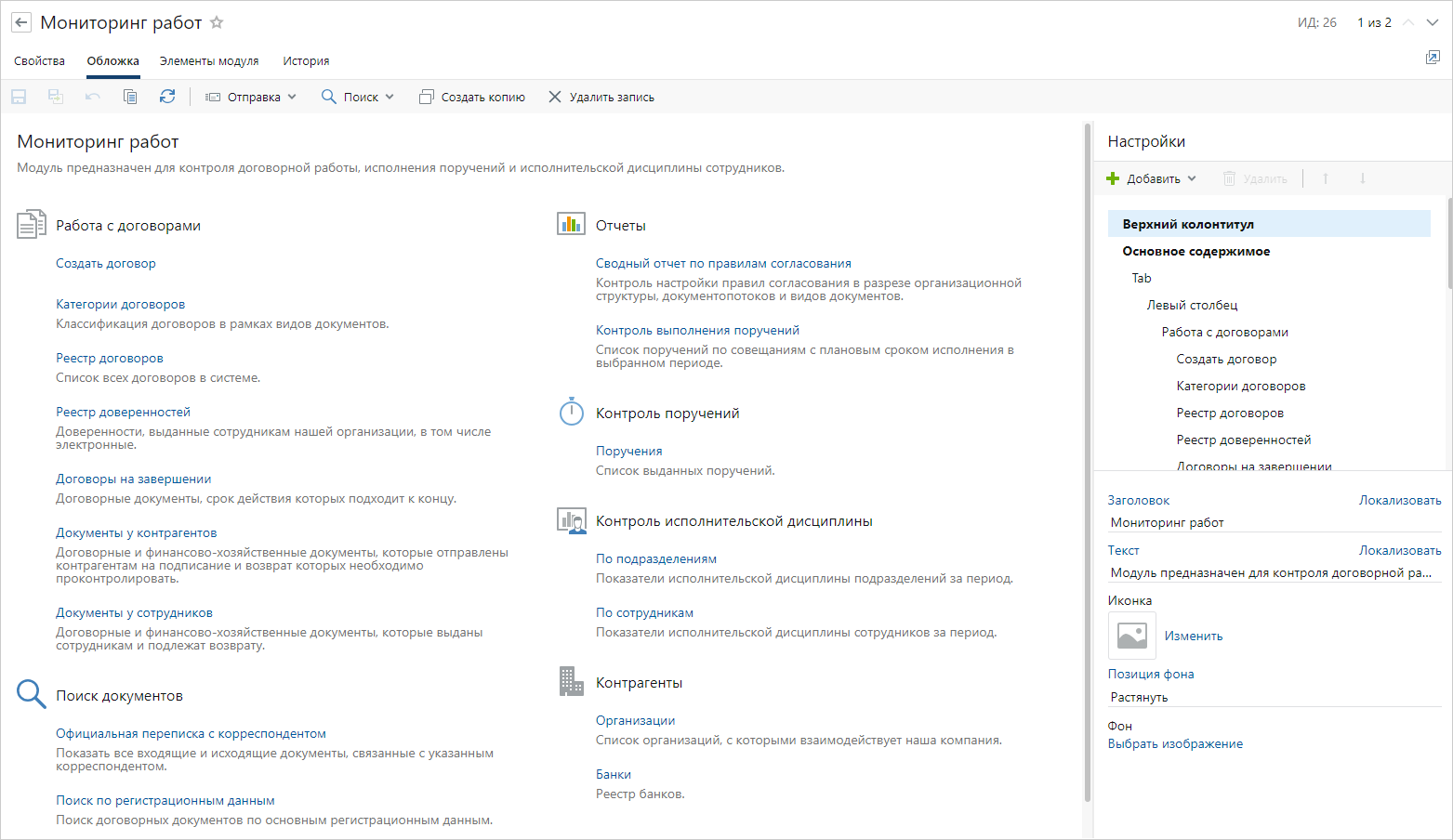The height and width of the screenshot is (840, 1453).
Task: Move the item down with the arrow icon
Action: tap(1363, 178)
